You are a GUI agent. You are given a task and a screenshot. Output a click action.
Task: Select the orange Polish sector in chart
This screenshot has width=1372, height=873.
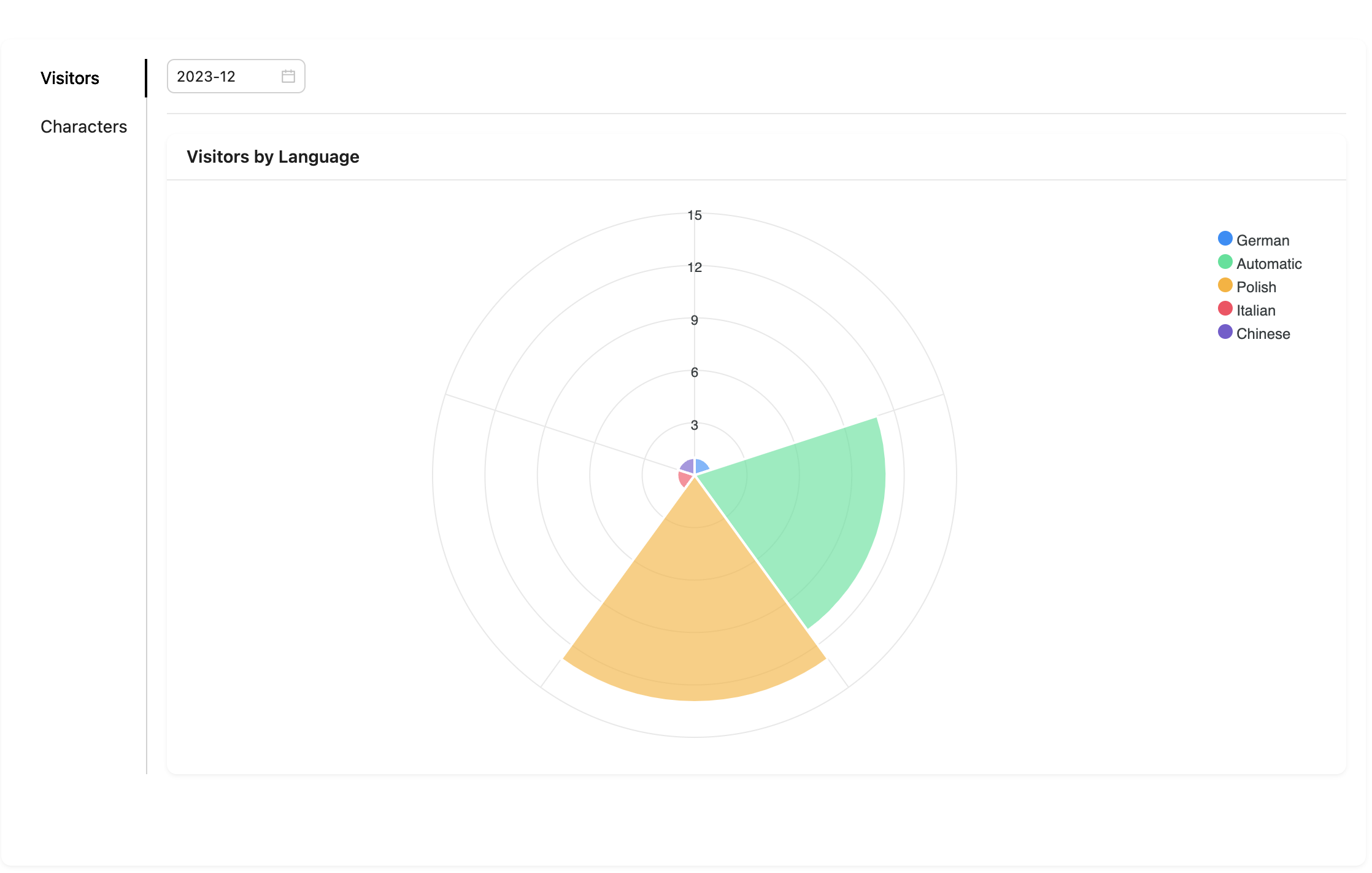tap(695, 614)
